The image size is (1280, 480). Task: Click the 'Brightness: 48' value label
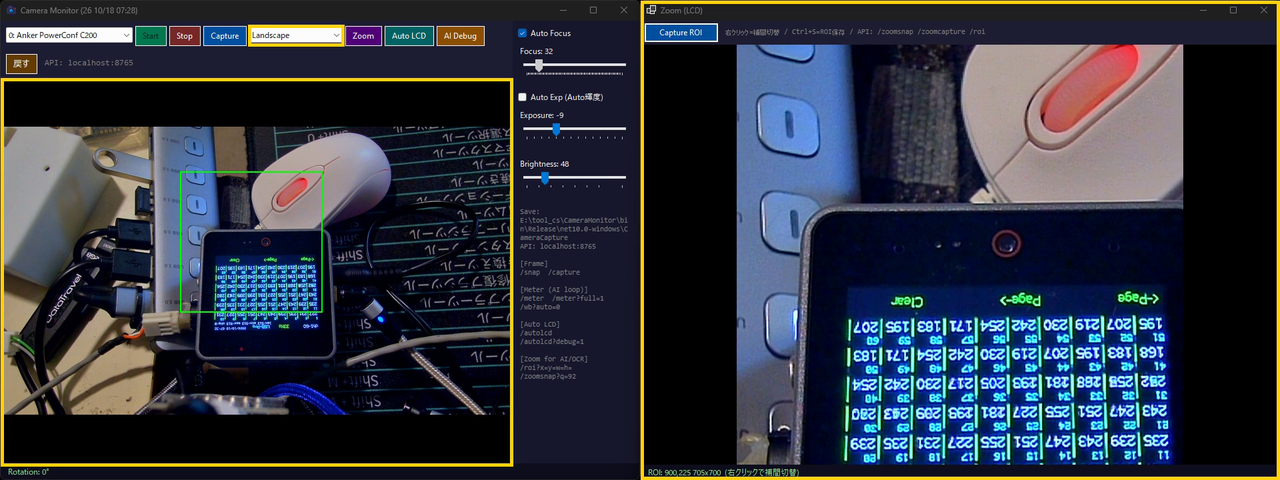click(545, 163)
